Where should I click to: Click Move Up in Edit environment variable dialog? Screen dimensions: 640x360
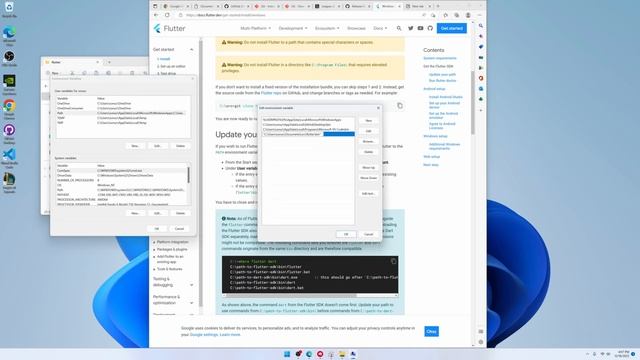point(368,167)
